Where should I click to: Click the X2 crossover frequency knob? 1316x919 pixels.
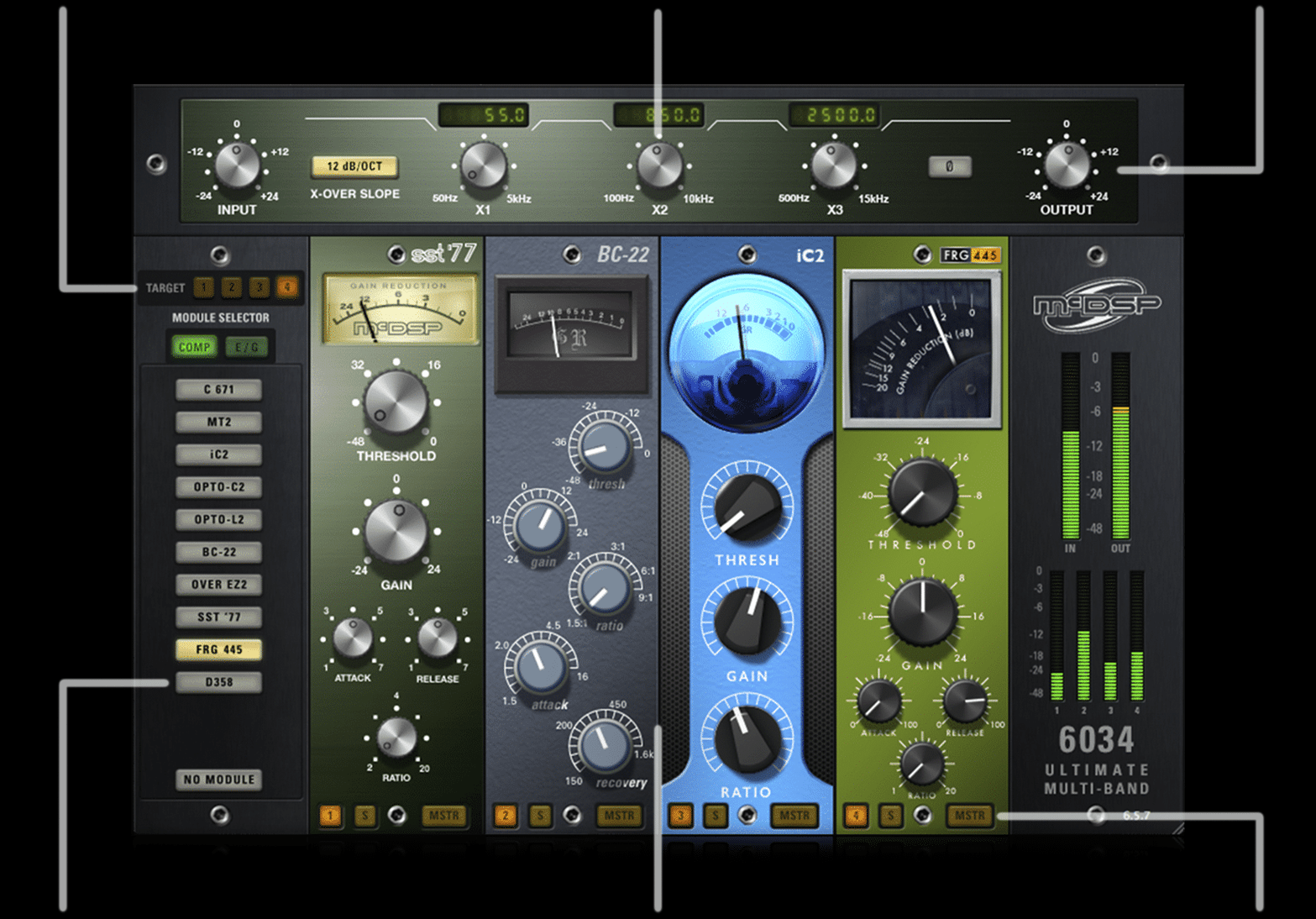click(x=660, y=165)
